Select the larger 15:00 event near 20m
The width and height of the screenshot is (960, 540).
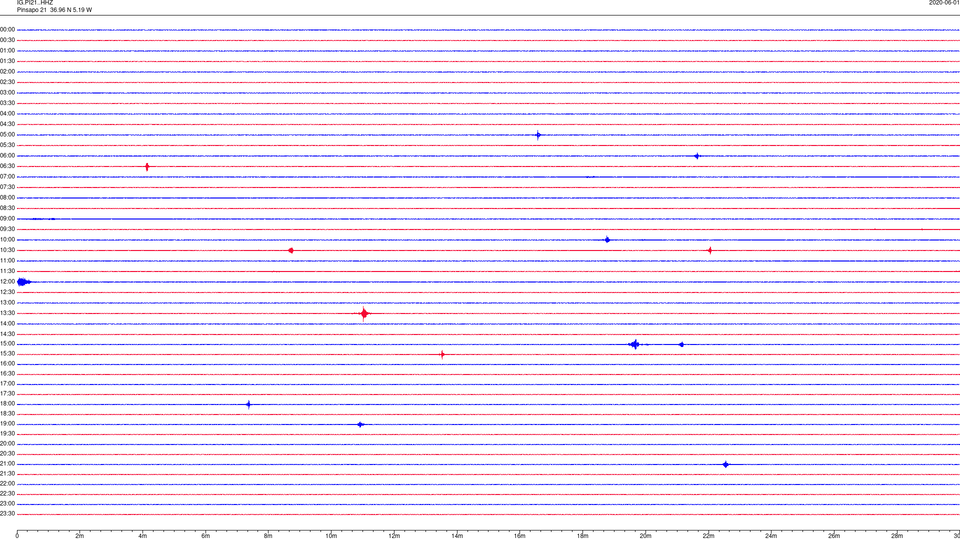point(635,345)
